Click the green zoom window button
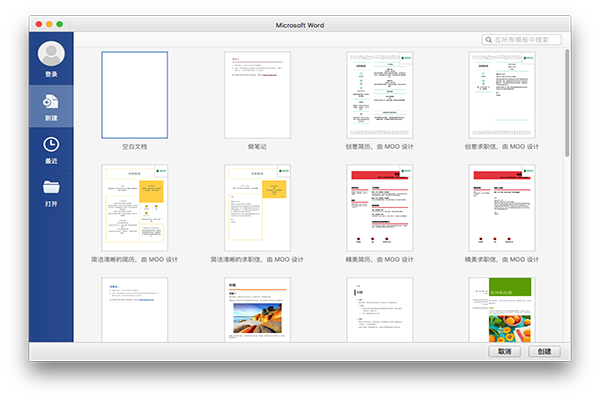The width and height of the screenshot is (600, 400). pyautogui.click(x=59, y=24)
